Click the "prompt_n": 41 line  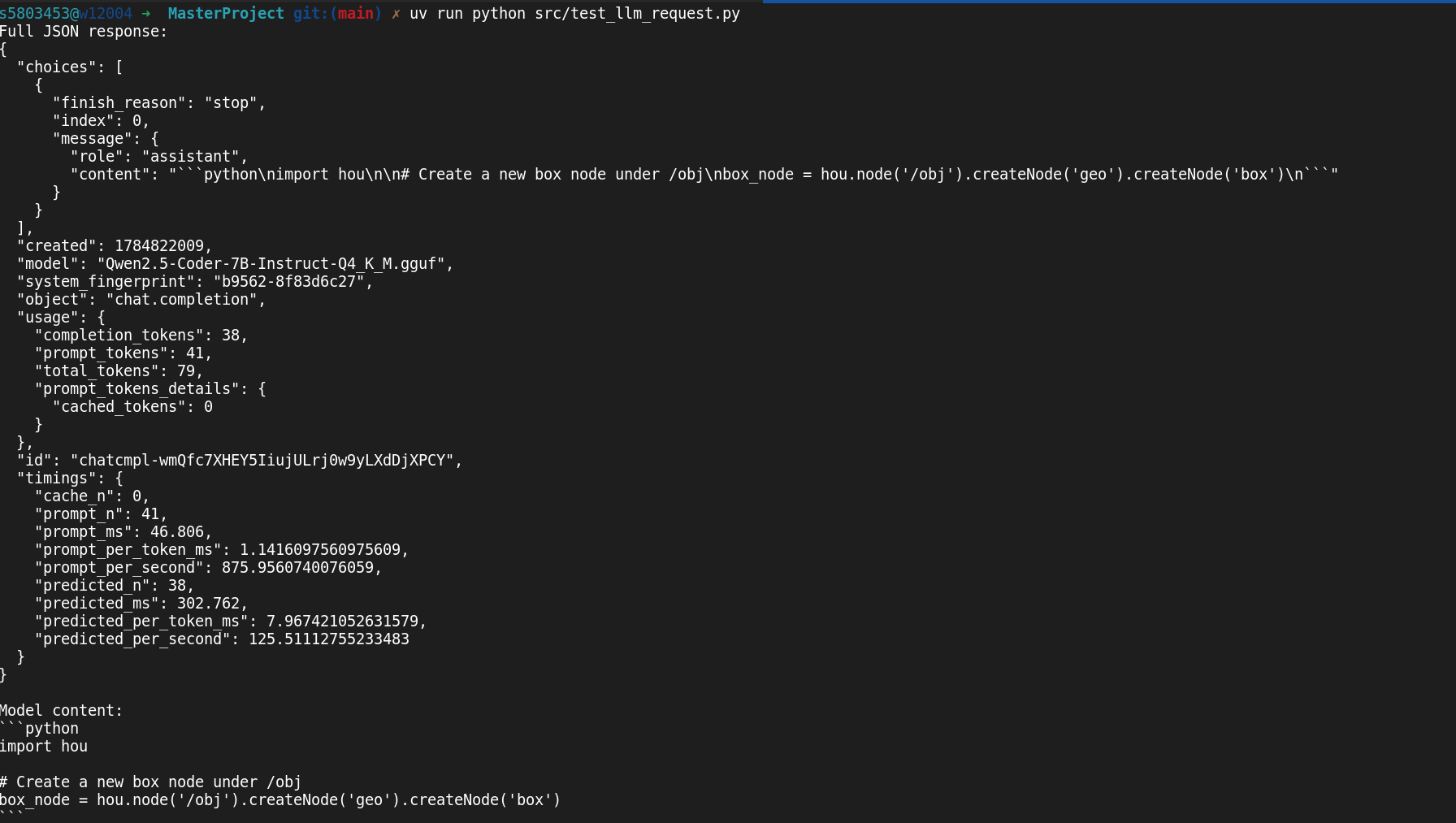(x=102, y=514)
